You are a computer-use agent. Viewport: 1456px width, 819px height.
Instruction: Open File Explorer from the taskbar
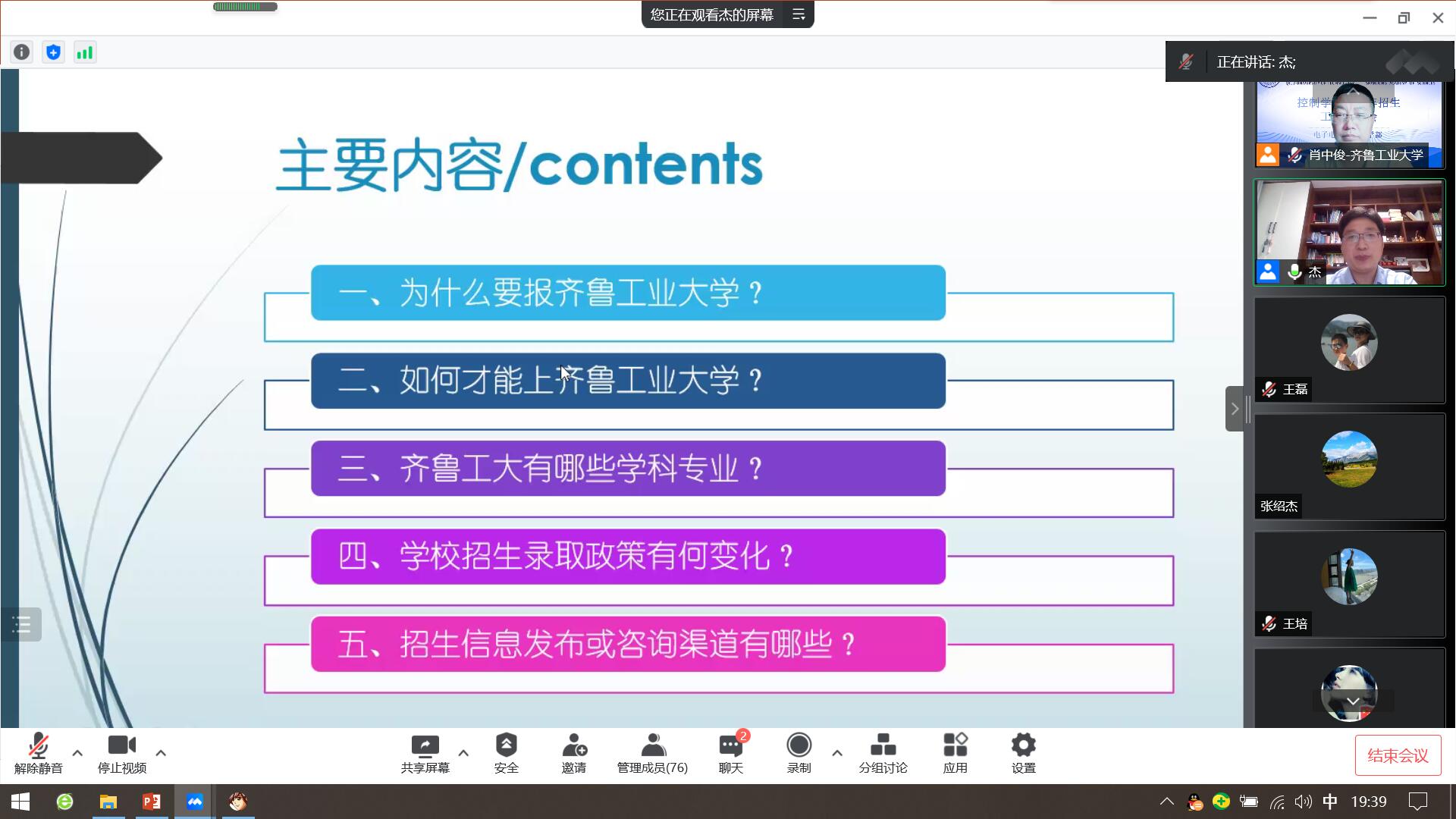click(108, 802)
